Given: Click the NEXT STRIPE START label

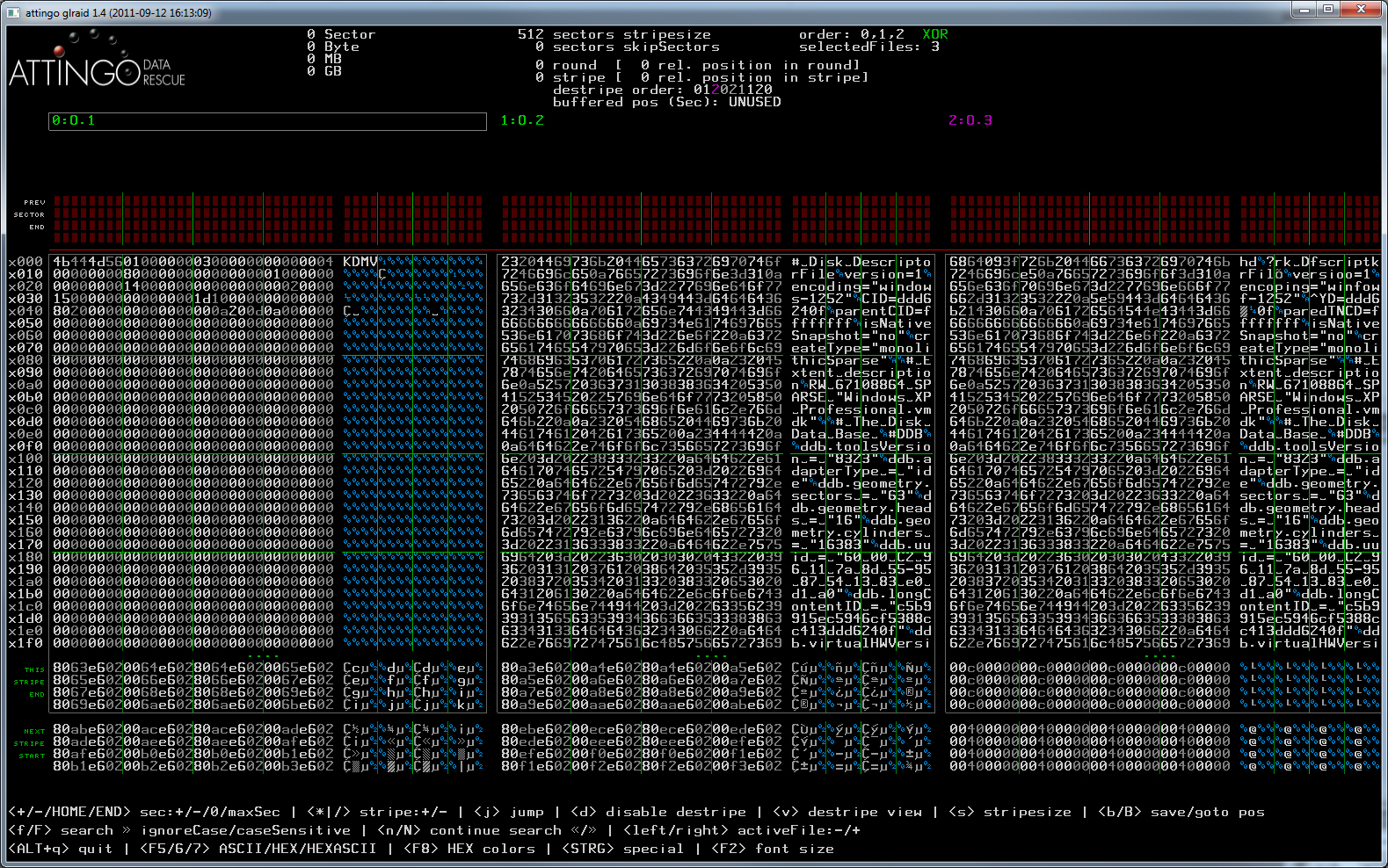Looking at the screenshot, I should pos(30,743).
